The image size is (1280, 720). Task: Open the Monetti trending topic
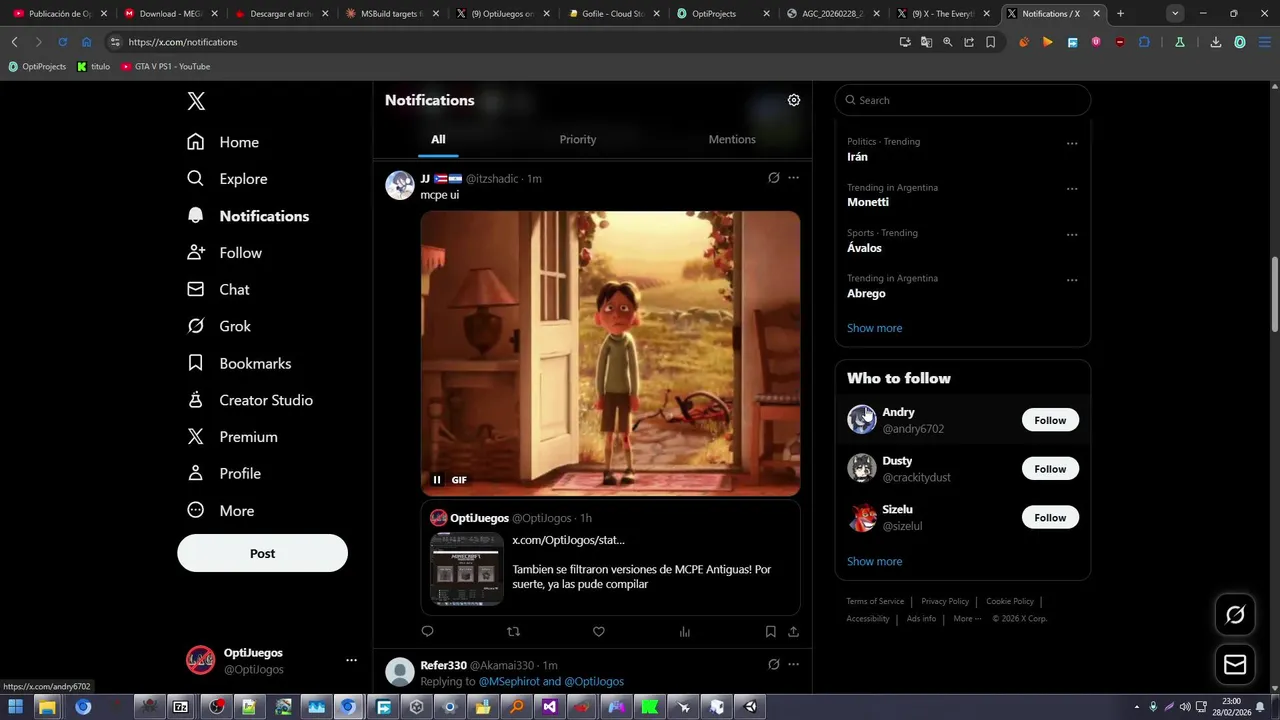[x=868, y=202]
